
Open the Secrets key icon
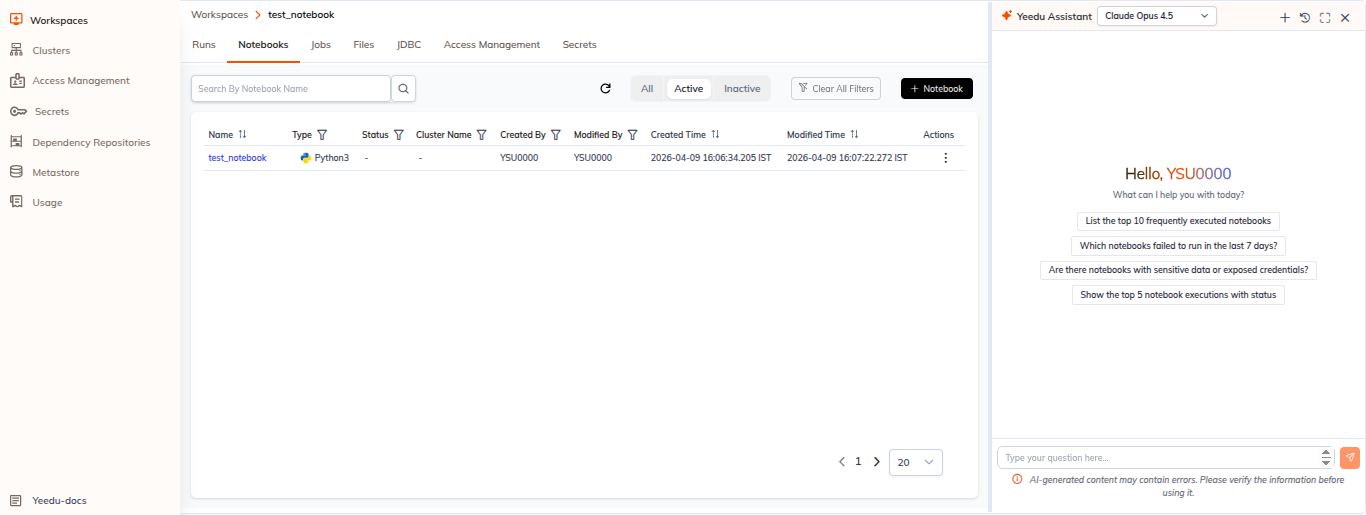pyautogui.click(x=18, y=111)
